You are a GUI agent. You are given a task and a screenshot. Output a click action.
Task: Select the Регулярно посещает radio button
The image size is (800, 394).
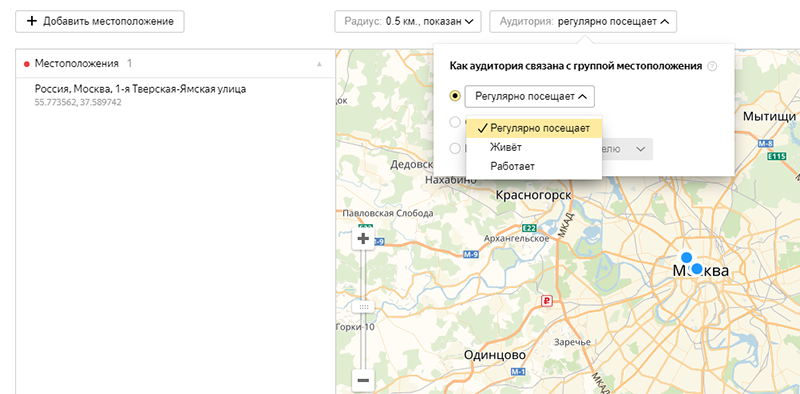pos(455,96)
